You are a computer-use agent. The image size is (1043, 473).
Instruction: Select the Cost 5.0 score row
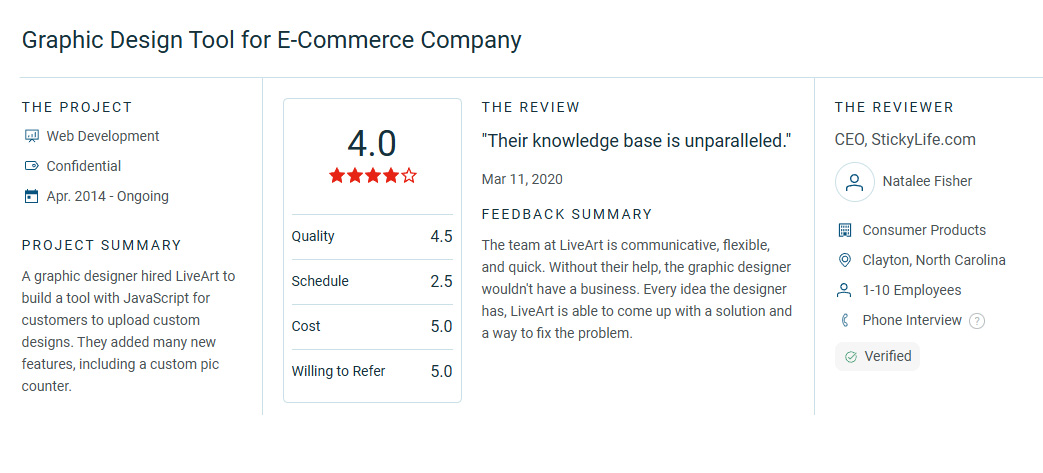point(372,327)
